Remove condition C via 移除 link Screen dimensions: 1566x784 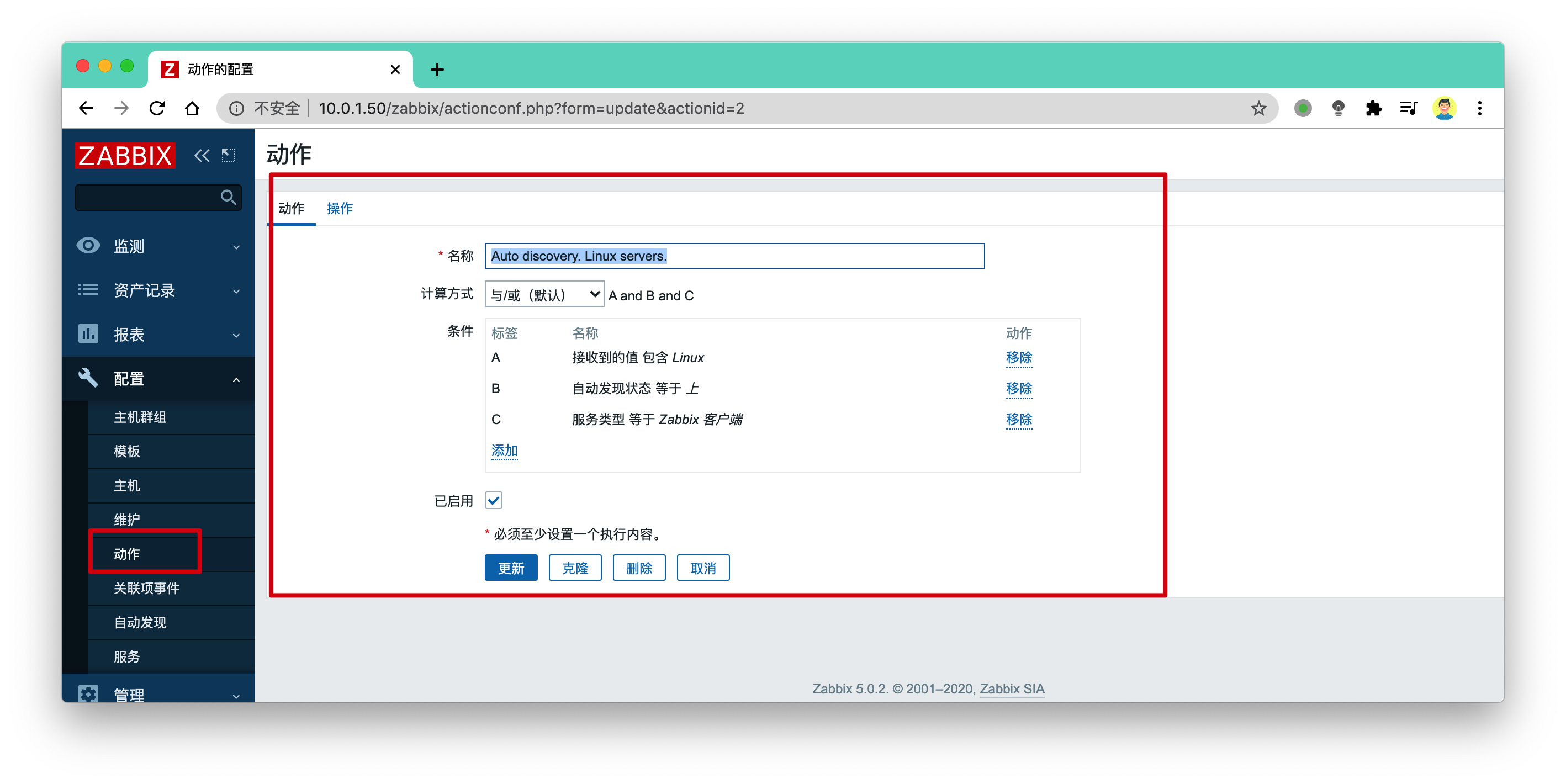click(x=1019, y=420)
